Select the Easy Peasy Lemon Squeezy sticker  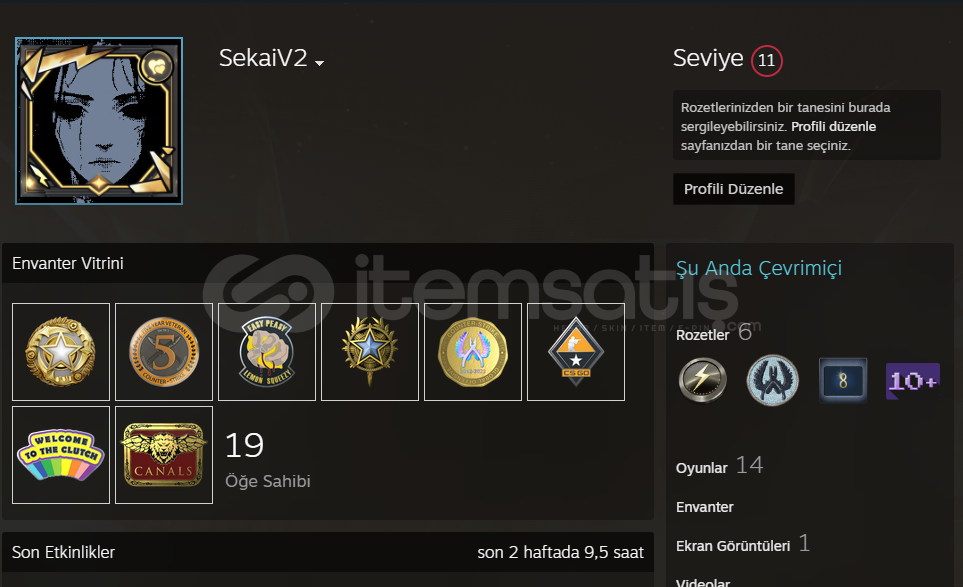(x=267, y=352)
